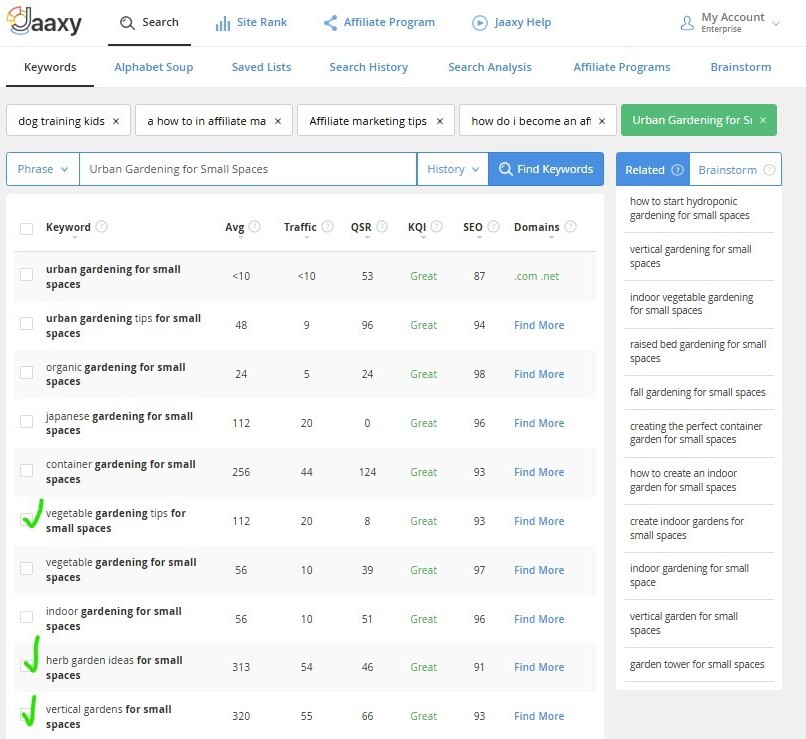806x739 pixels.
Task: Click the Keyword column help icon
Action: (x=102, y=226)
